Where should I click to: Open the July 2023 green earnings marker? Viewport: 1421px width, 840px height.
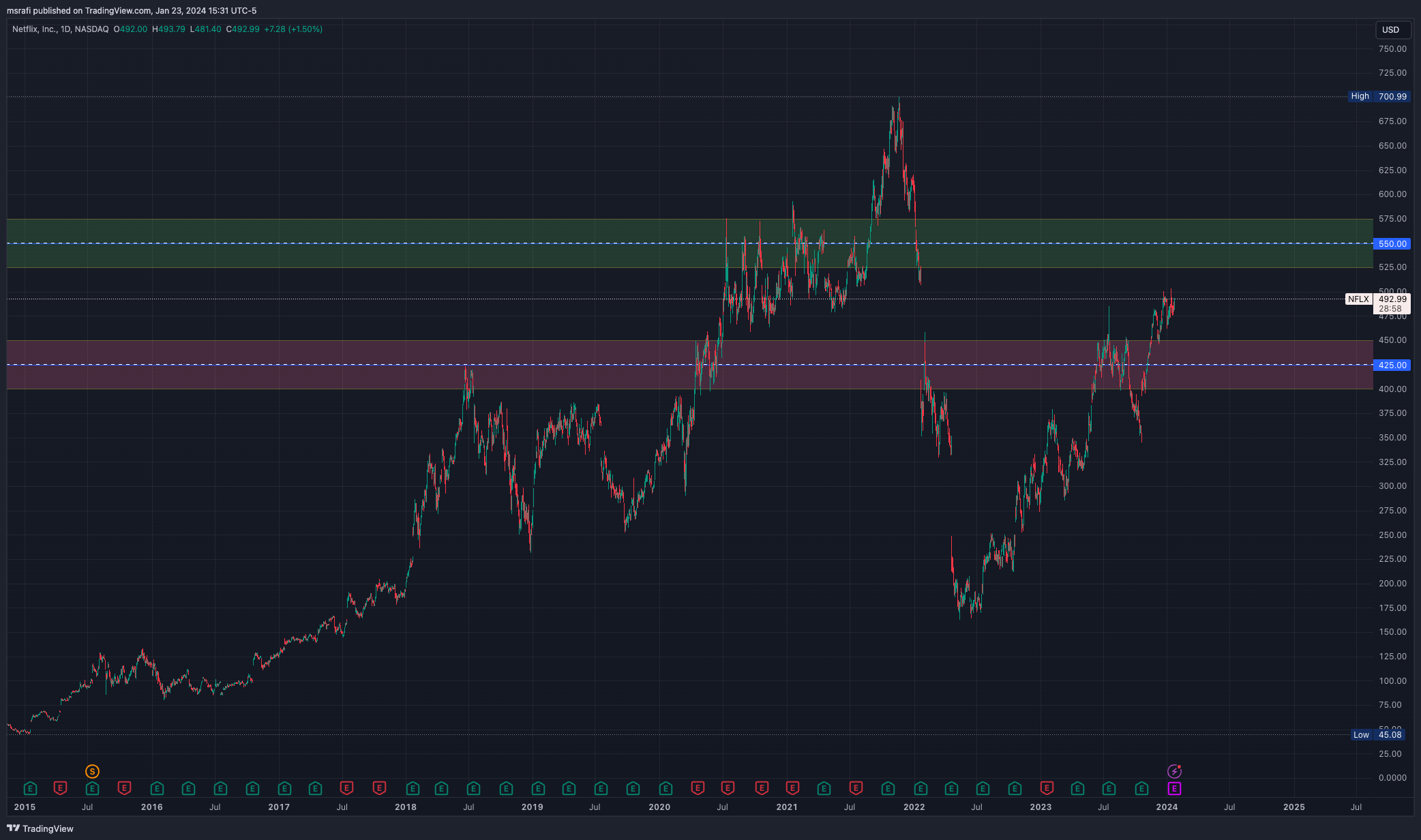[x=1109, y=789]
